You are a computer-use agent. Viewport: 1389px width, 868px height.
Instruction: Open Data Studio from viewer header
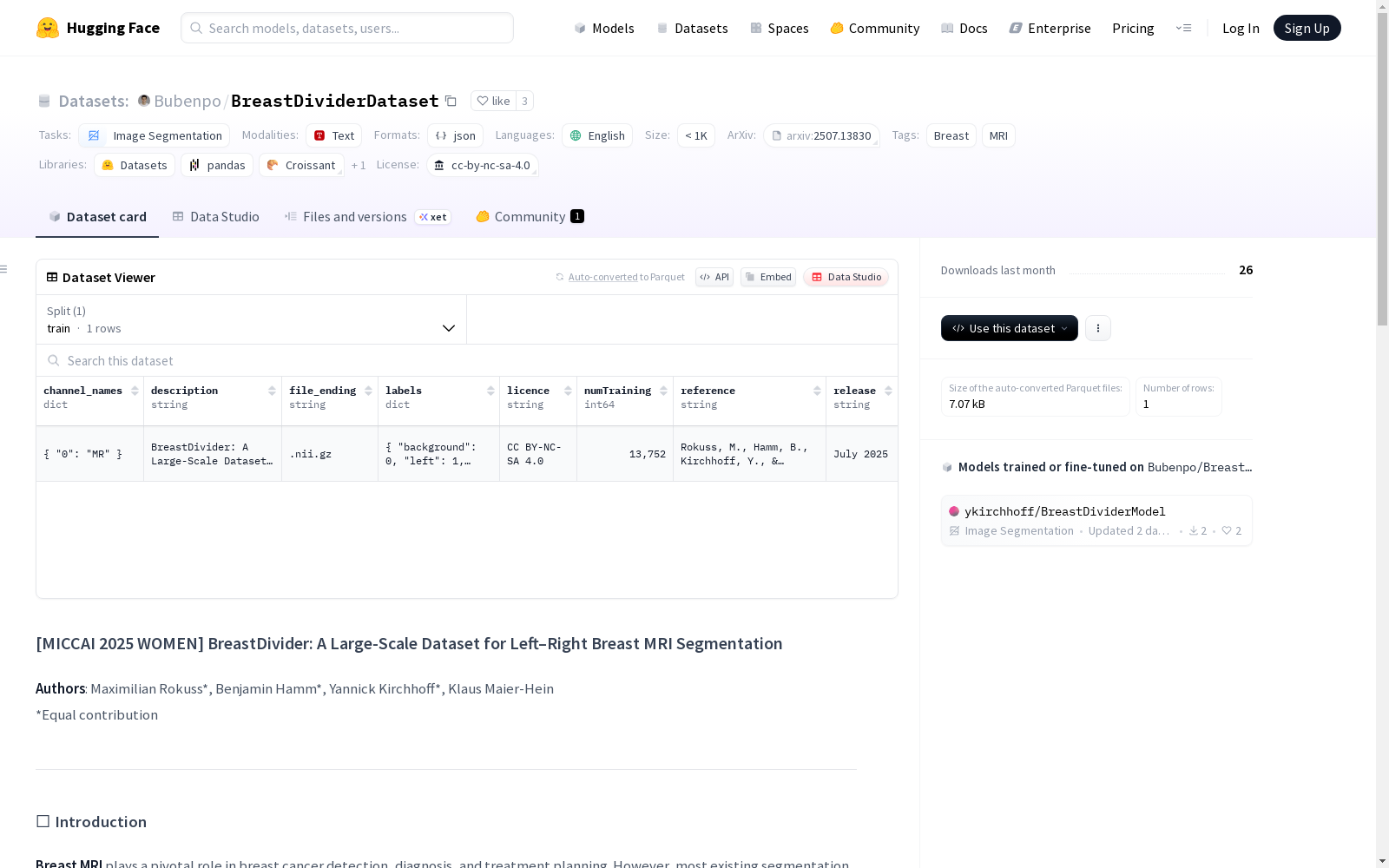pos(846,277)
